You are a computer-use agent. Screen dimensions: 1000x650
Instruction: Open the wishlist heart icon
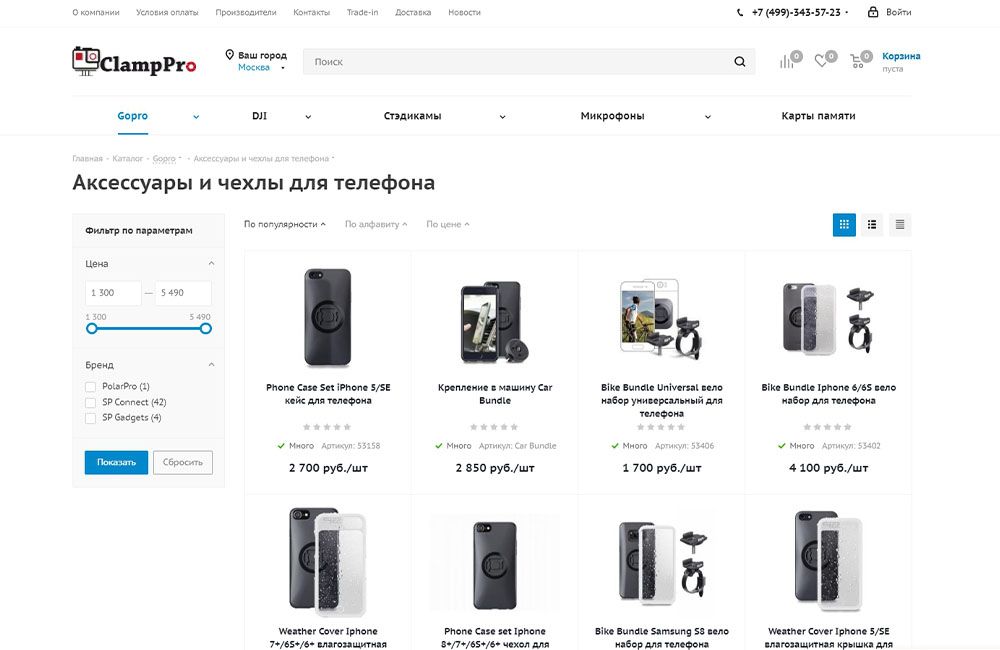[821, 61]
